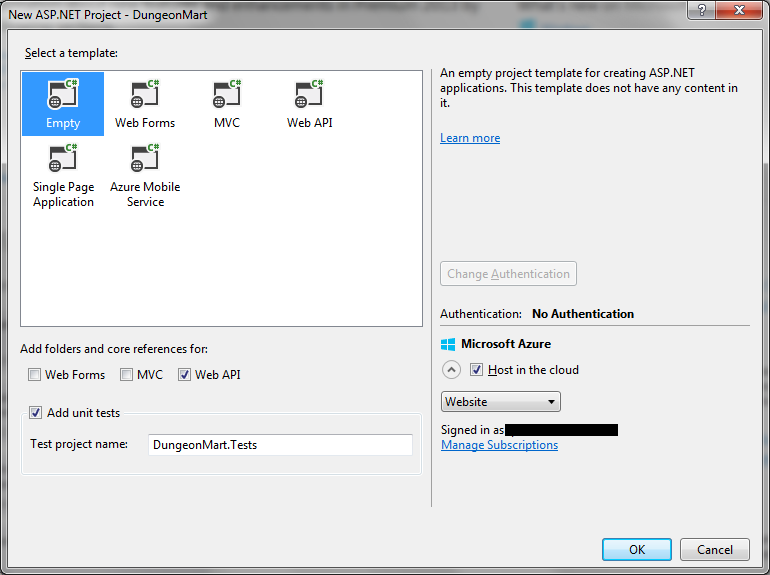Viewport: 770px width, 575px height.
Task: Toggle the Host in the cloud checkbox
Action: click(x=477, y=370)
